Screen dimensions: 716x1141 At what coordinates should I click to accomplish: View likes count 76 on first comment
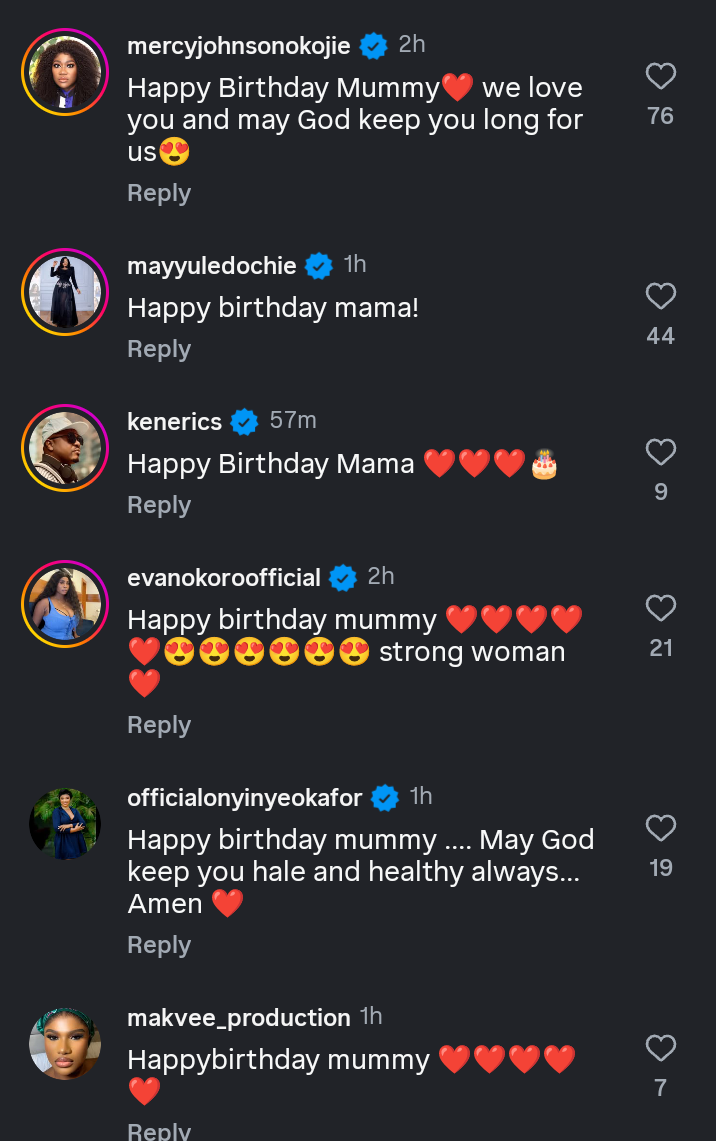point(660,116)
